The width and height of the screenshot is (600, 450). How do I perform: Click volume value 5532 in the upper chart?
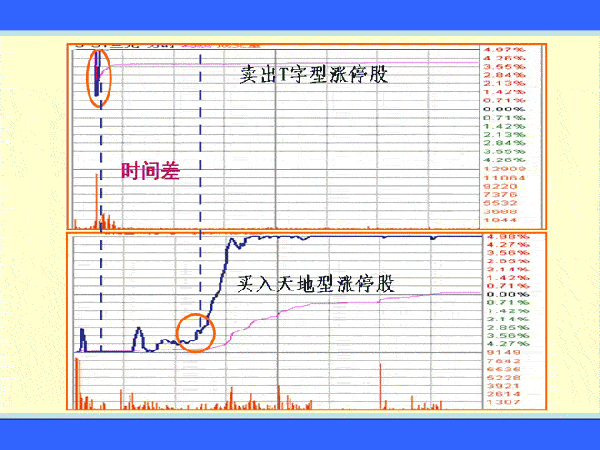pyautogui.click(x=501, y=203)
